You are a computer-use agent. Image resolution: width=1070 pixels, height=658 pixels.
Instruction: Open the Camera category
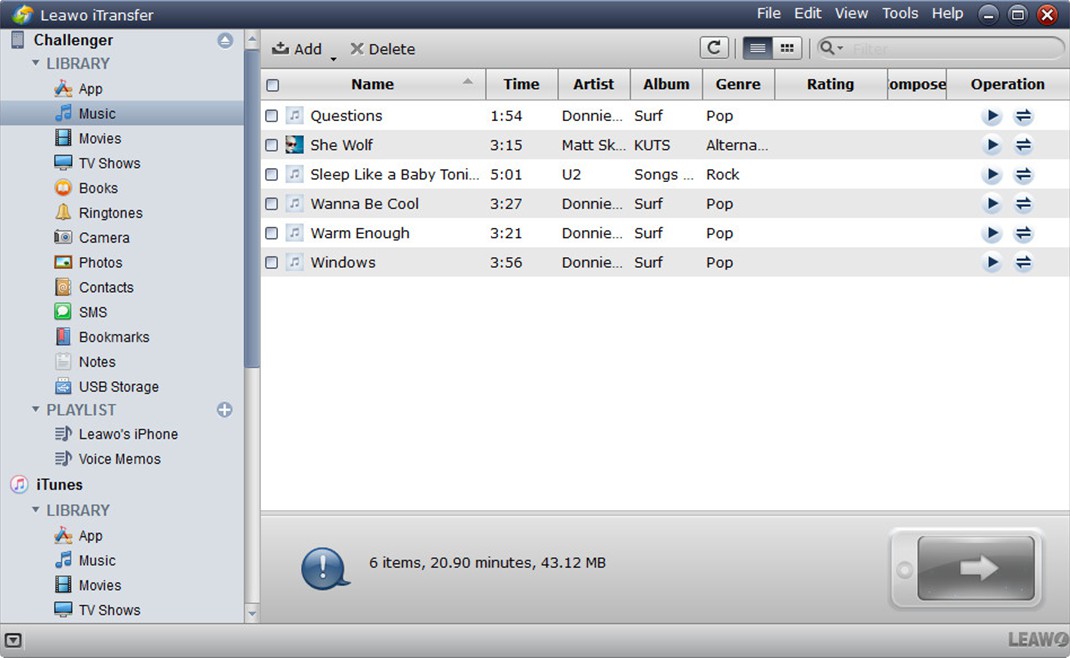pyautogui.click(x=104, y=238)
